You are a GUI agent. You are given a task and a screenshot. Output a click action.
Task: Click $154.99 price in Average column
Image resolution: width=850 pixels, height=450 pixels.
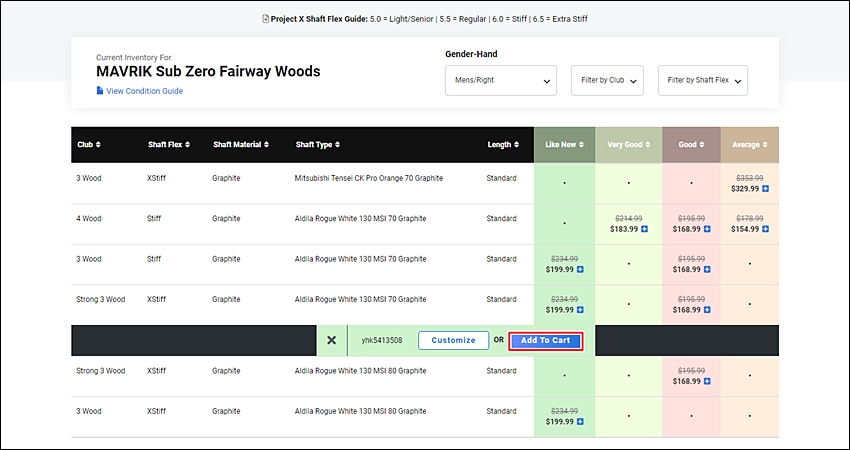(x=745, y=229)
